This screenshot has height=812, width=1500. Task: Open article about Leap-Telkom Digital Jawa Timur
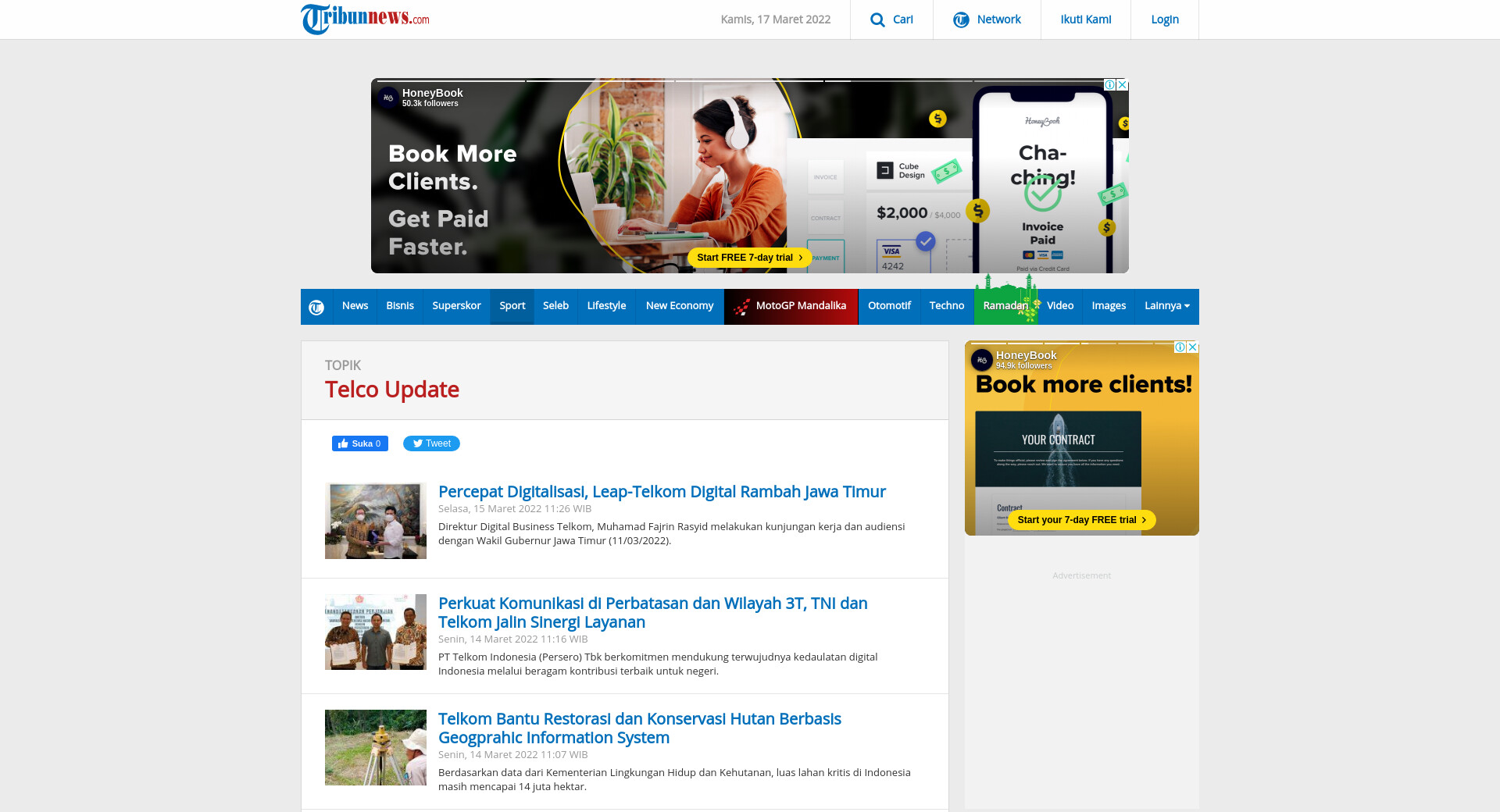[x=662, y=492]
